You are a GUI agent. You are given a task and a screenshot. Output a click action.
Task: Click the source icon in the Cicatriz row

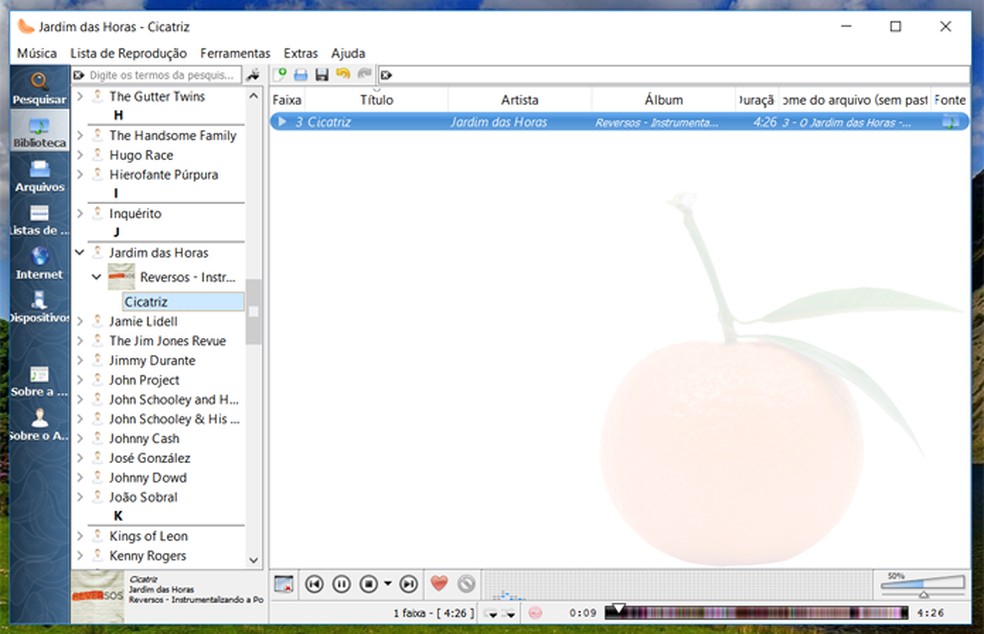coord(950,122)
